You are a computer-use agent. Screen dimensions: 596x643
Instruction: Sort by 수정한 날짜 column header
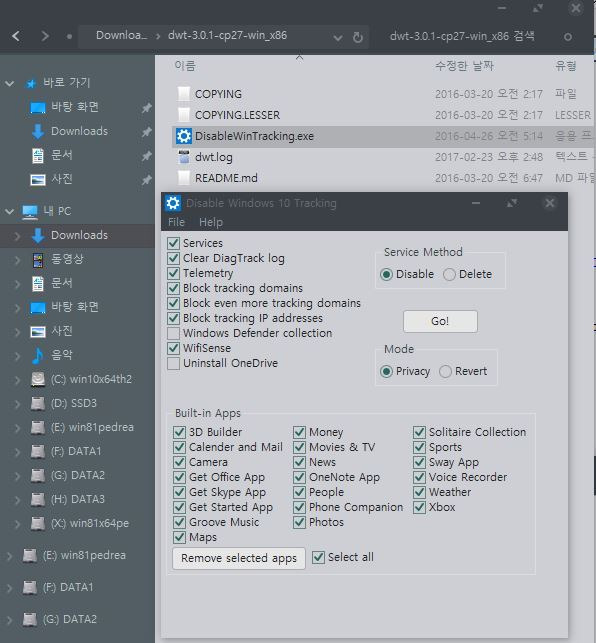click(x=464, y=66)
